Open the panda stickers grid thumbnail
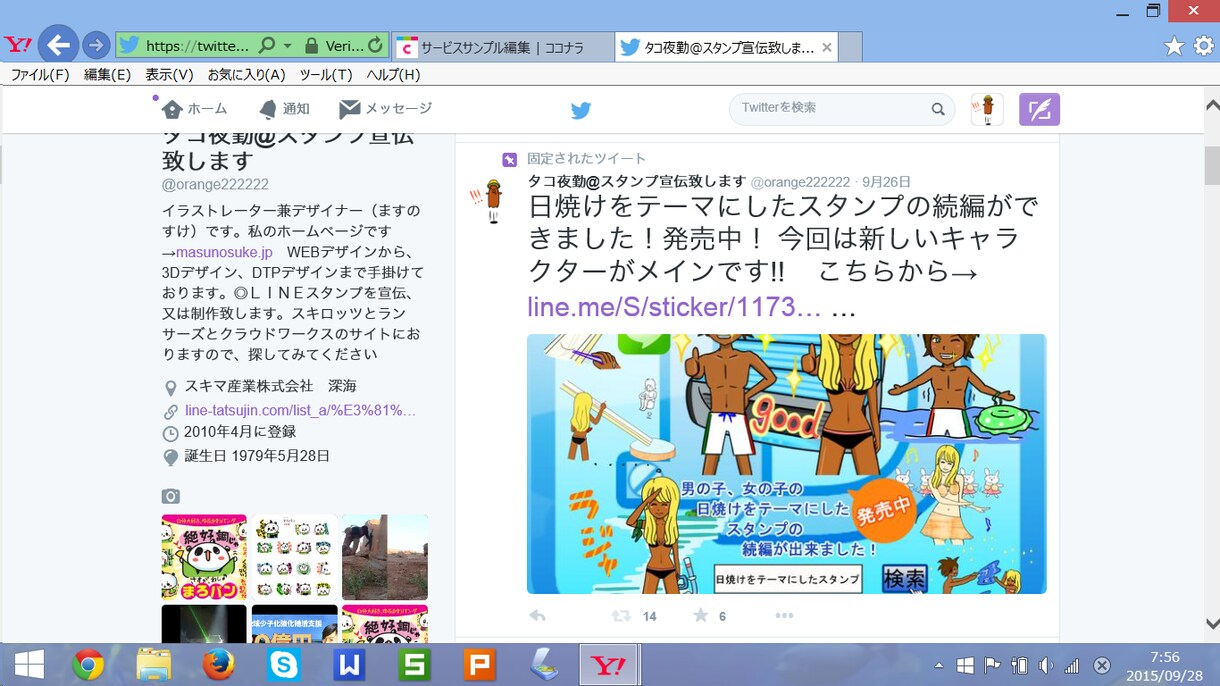Screen dimensions: 1220x686 [x=294, y=557]
